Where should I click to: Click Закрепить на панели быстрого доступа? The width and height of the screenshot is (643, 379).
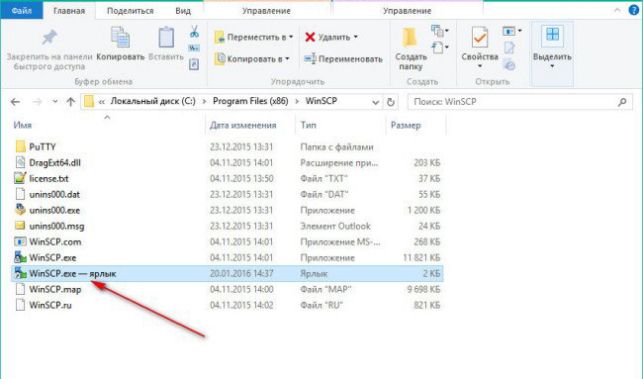click(x=49, y=49)
